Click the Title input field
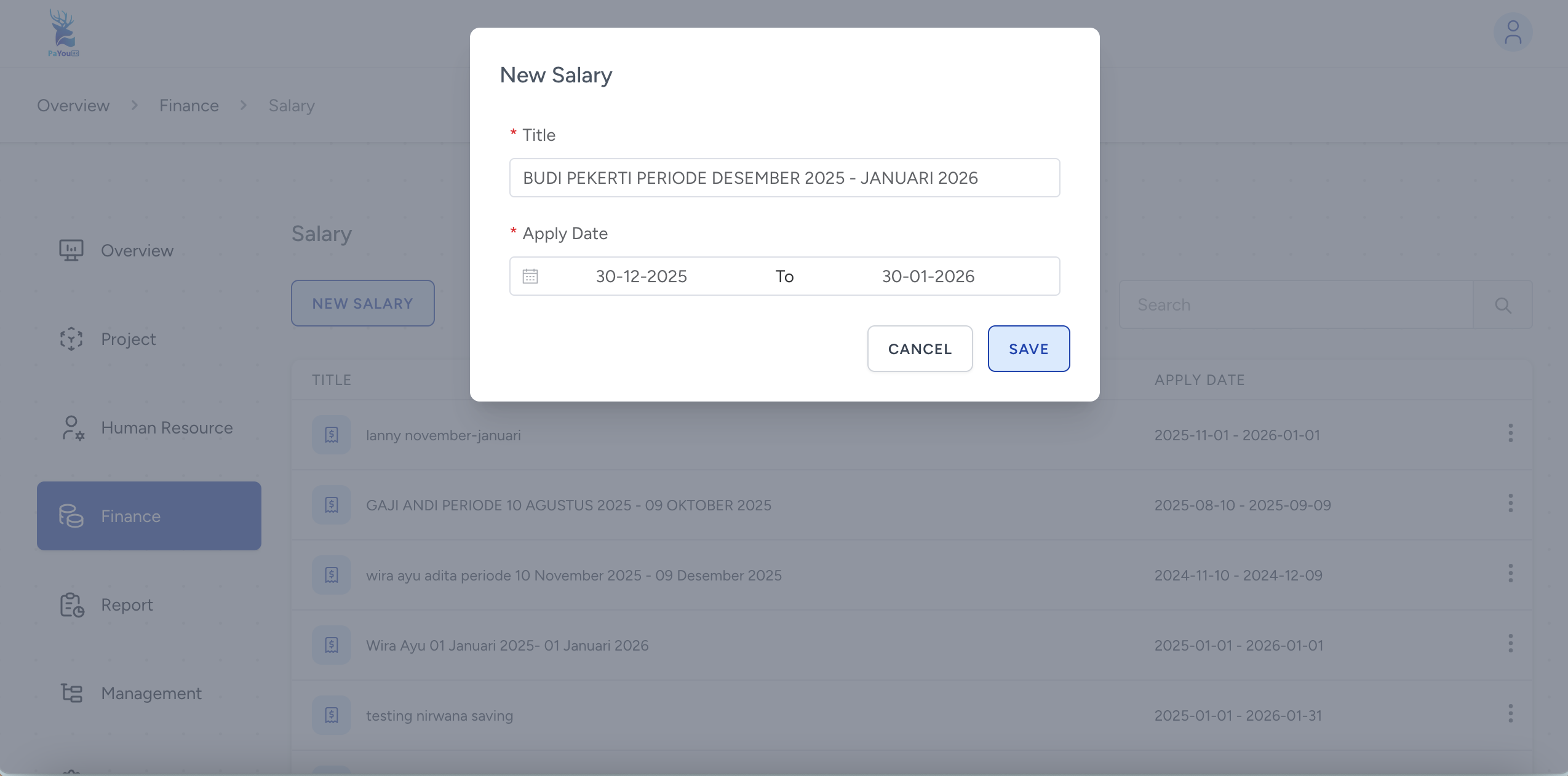 [784, 178]
